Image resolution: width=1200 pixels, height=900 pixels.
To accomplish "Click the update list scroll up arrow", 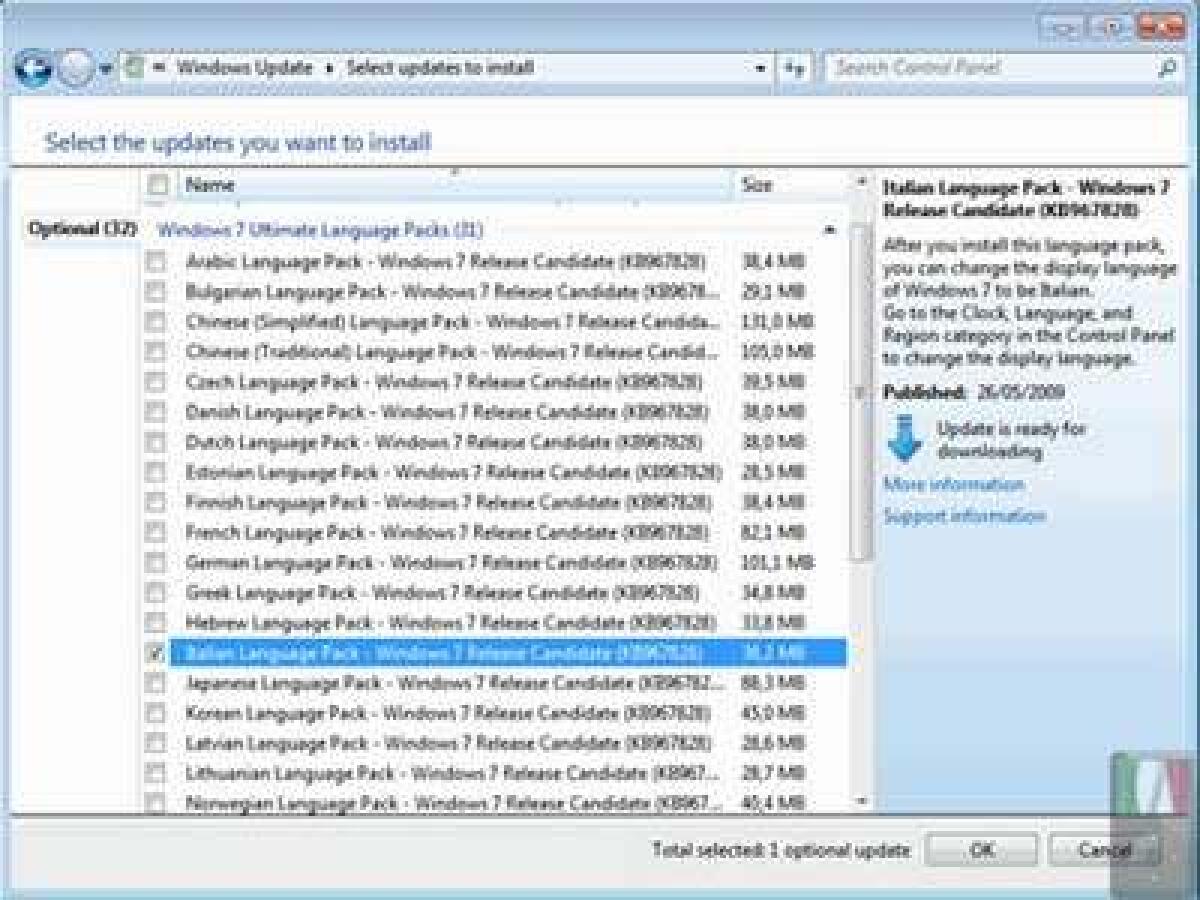I will pos(861,184).
